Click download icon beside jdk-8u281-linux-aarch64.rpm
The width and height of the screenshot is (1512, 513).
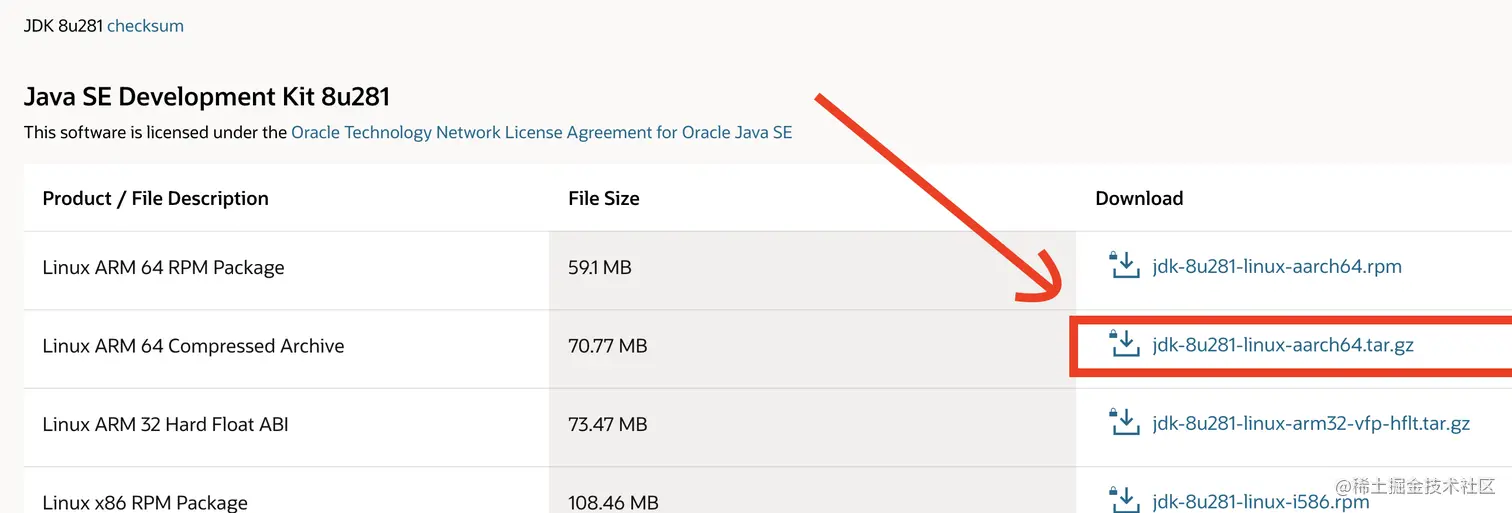click(1125, 266)
